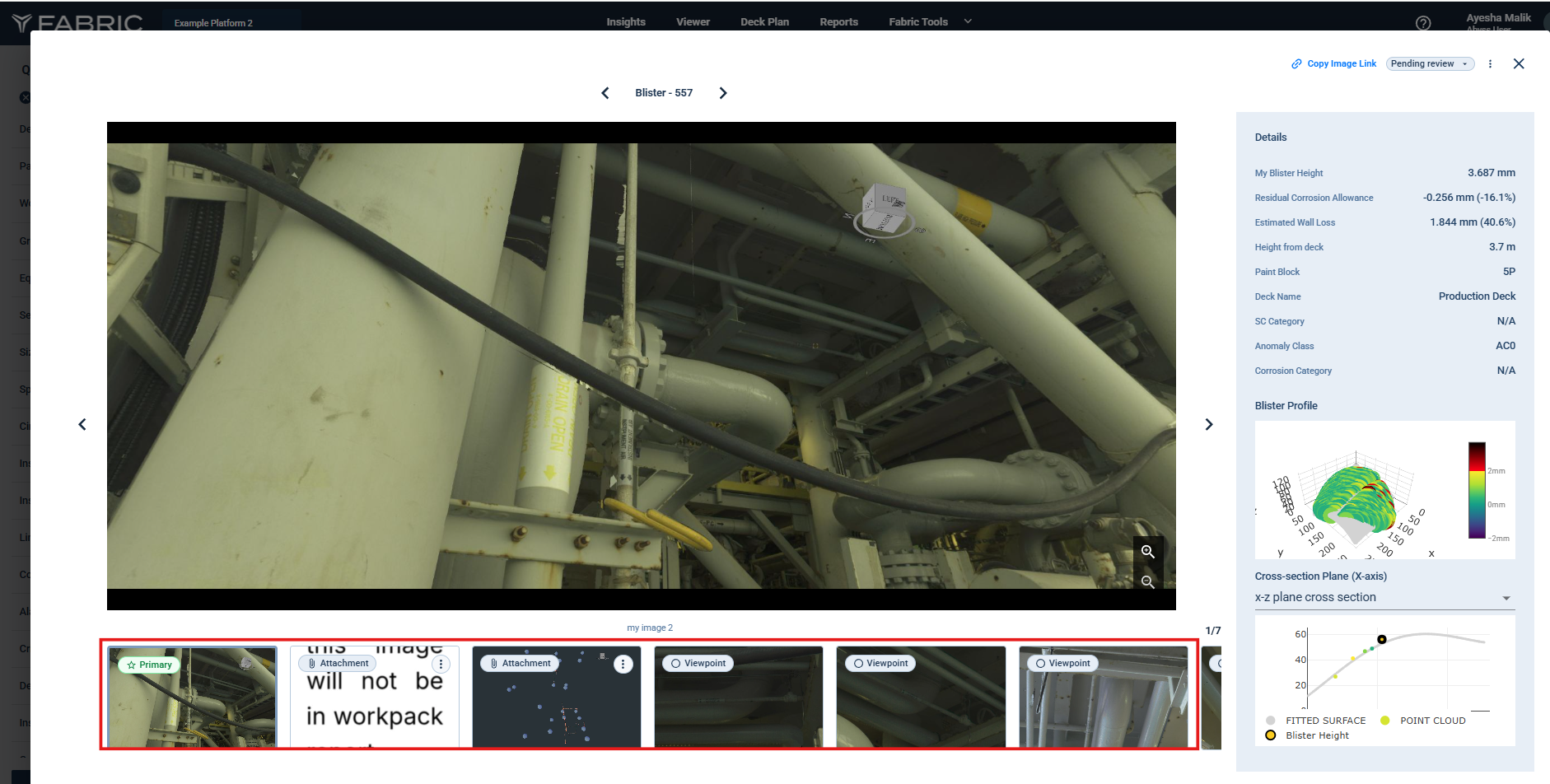Go to the next blister after Blister - 557
The width and height of the screenshot is (1550, 784).
tap(723, 93)
